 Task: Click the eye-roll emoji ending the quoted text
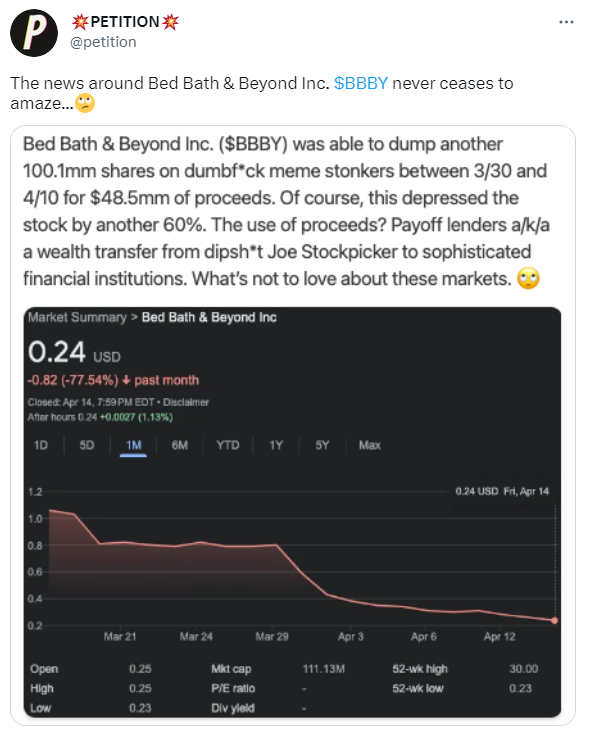point(528,279)
